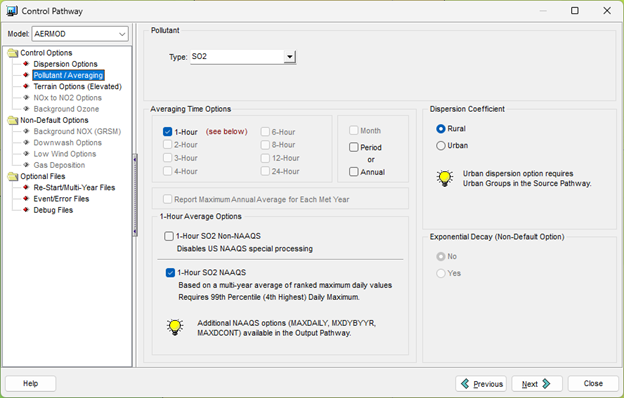624x398 pixels.
Task: Click the Previous button
Action: pyautogui.click(x=481, y=384)
